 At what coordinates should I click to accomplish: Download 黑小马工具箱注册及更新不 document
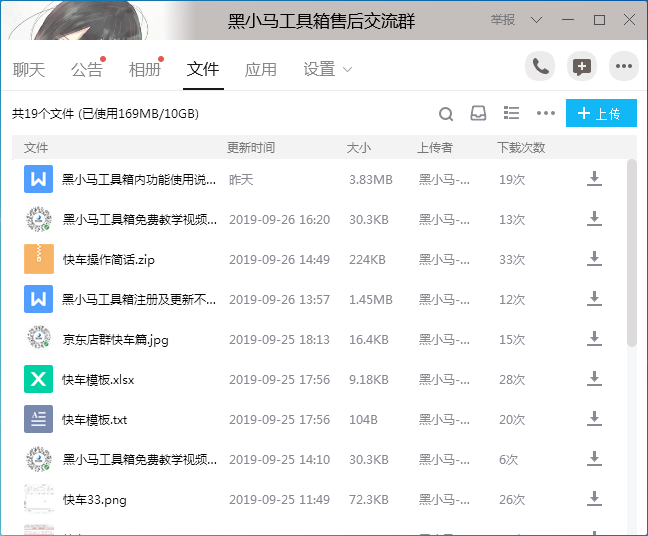[594, 299]
